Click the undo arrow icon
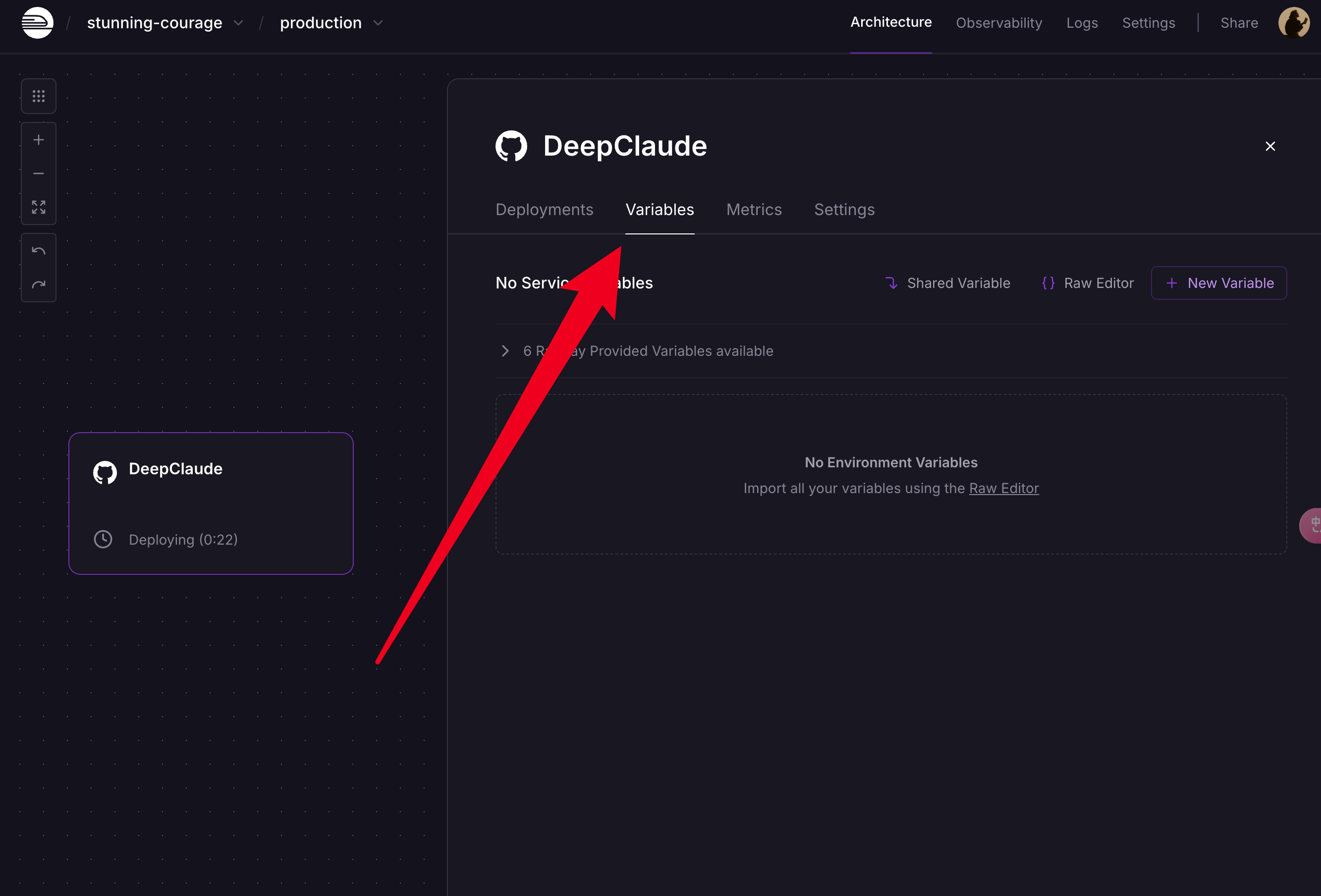Image resolution: width=1321 pixels, height=896 pixels. point(38,250)
